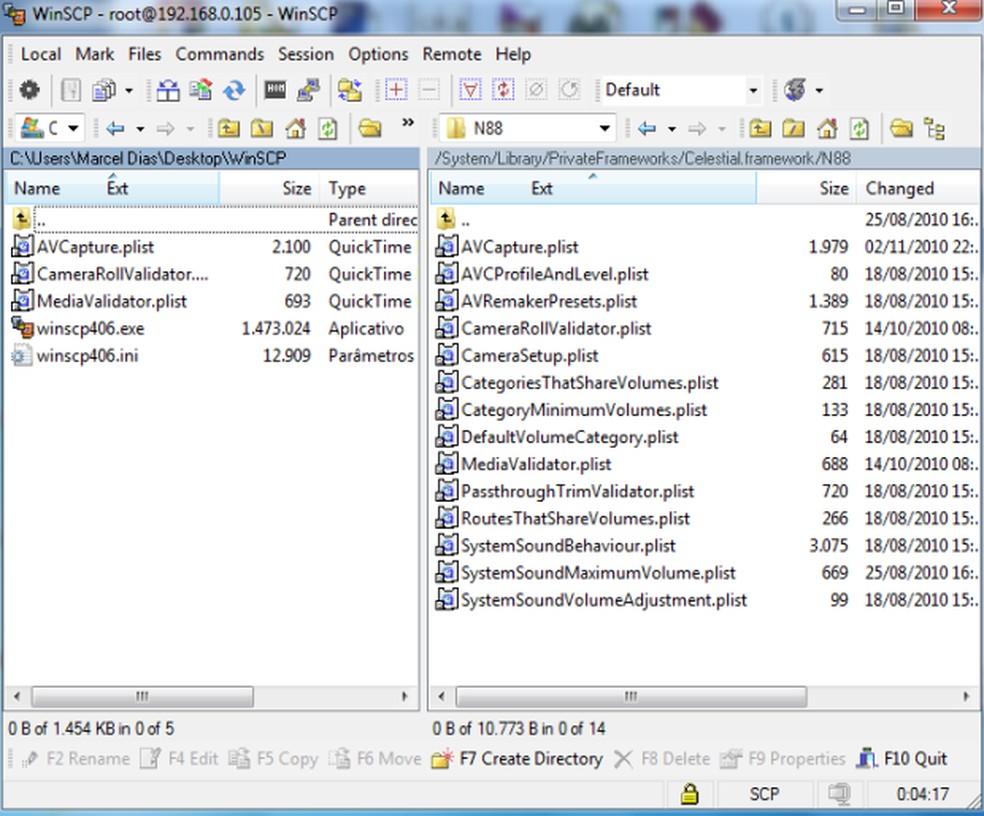Screen dimensions: 984x816
Task: Refresh the local panel icon
Action: click(328, 129)
